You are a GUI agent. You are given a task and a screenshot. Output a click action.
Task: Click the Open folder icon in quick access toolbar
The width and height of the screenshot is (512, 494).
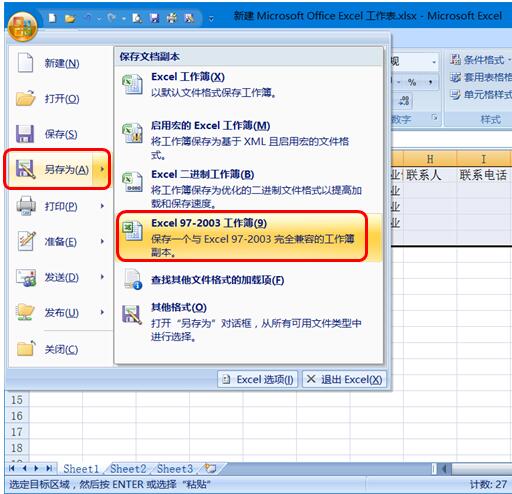click(70, 18)
